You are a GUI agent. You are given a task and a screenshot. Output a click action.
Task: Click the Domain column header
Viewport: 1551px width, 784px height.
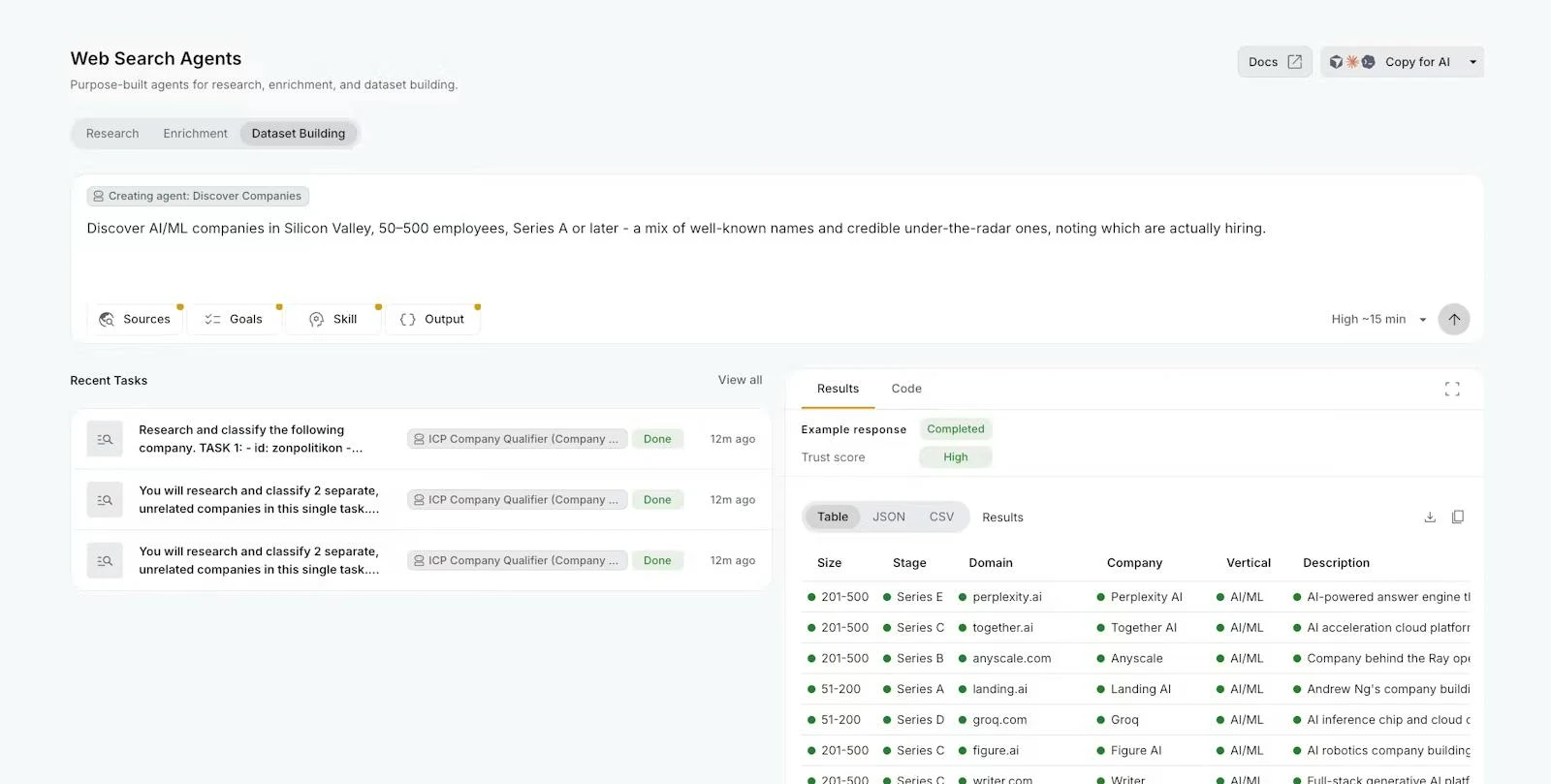(x=991, y=563)
